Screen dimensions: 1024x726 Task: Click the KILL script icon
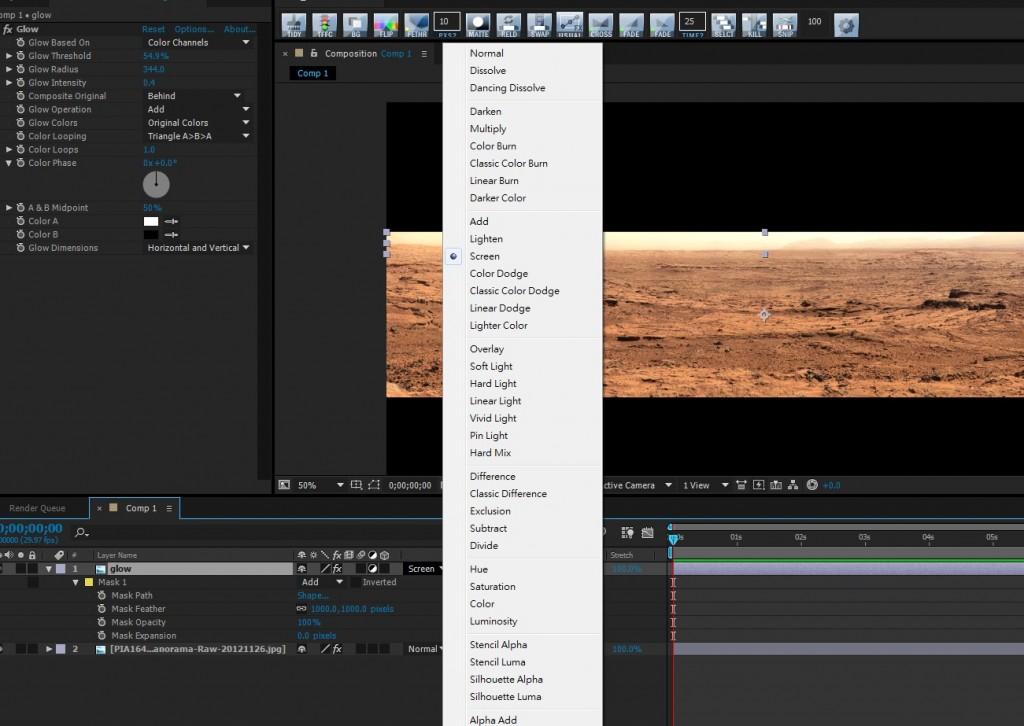point(754,24)
